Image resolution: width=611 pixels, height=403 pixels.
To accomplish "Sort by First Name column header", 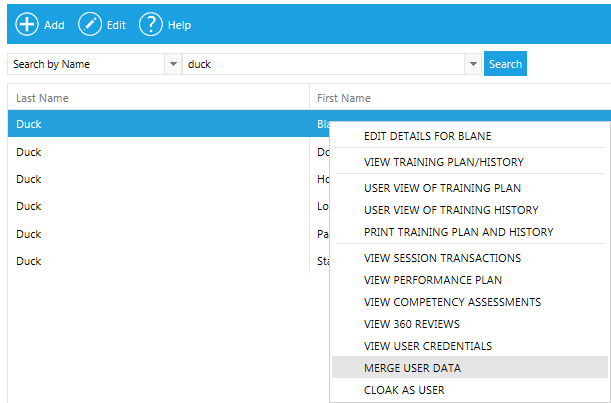I will [x=343, y=98].
